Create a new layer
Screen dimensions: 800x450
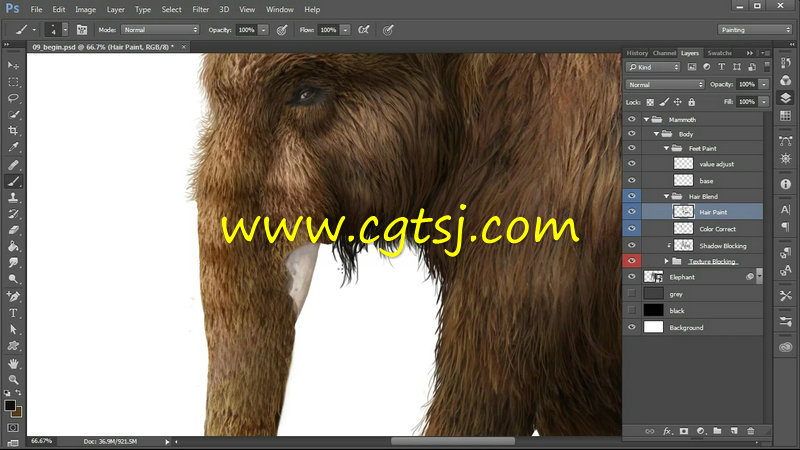click(x=734, y=431)
